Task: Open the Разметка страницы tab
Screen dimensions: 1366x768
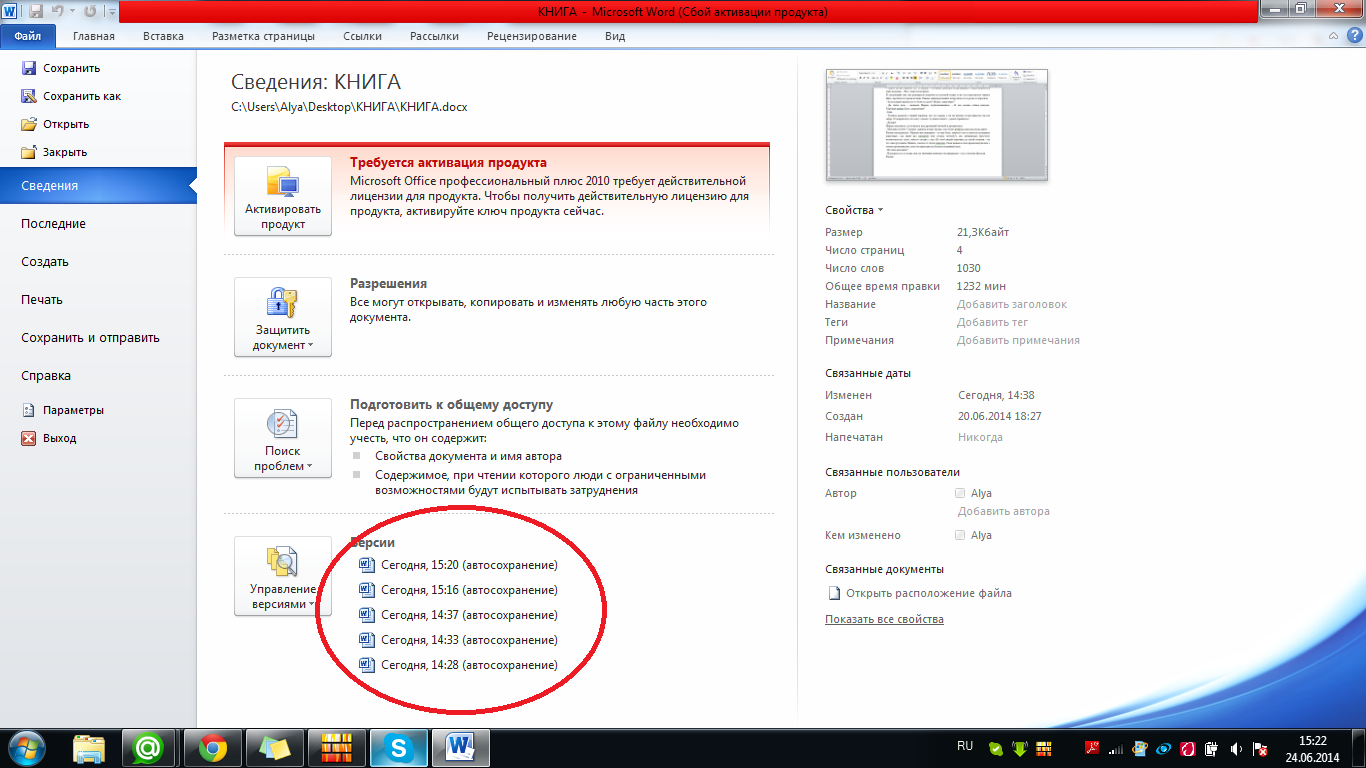Action: [263, 36]
